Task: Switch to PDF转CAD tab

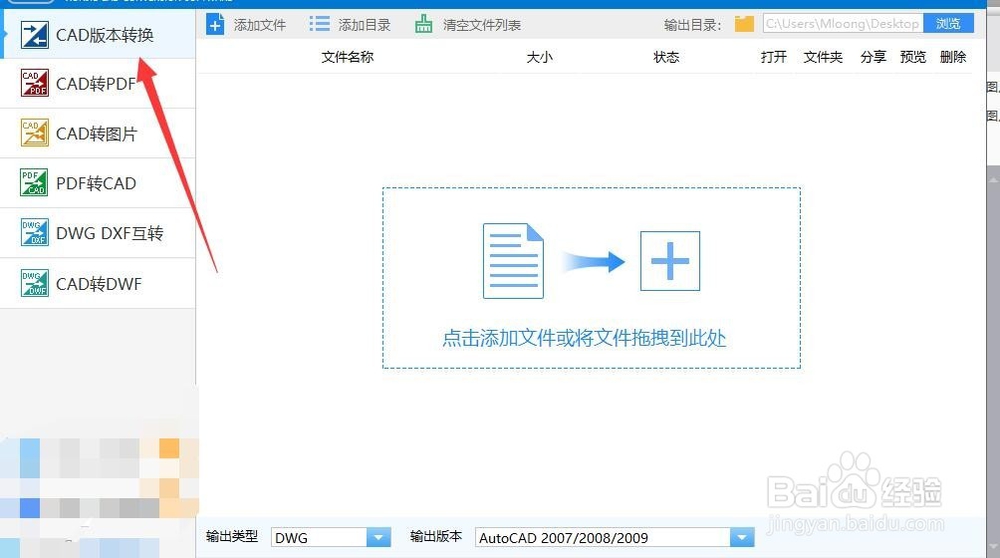Action: point(98,183)
